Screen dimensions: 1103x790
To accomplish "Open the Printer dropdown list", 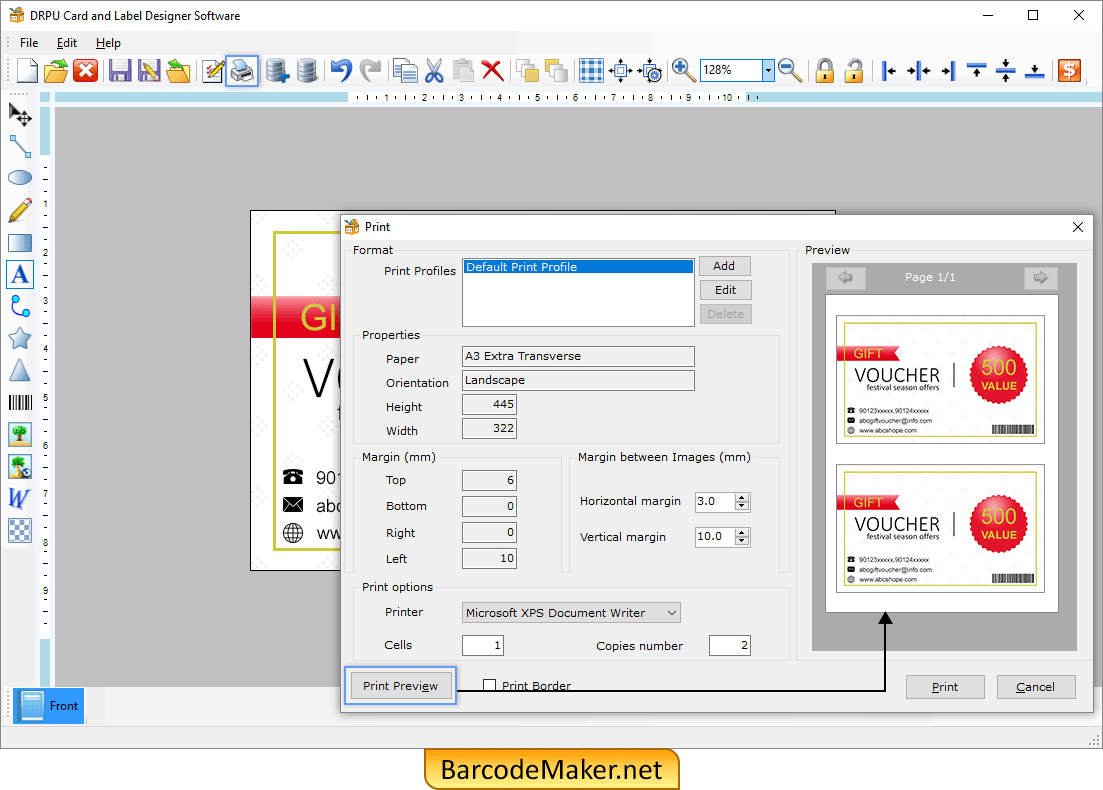I will coord(672,613).
